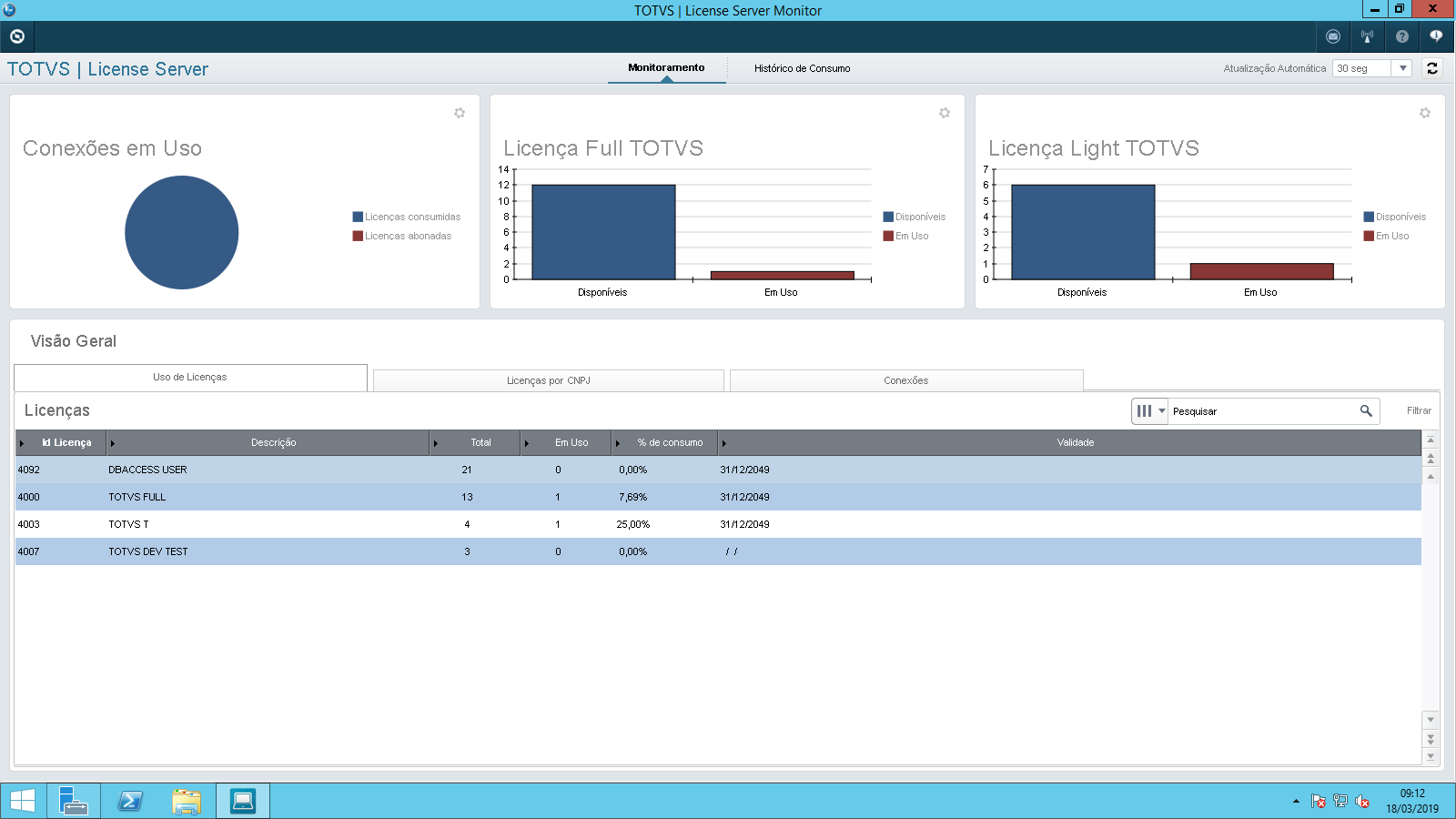Open the question mark help icon

point(1402,36)
